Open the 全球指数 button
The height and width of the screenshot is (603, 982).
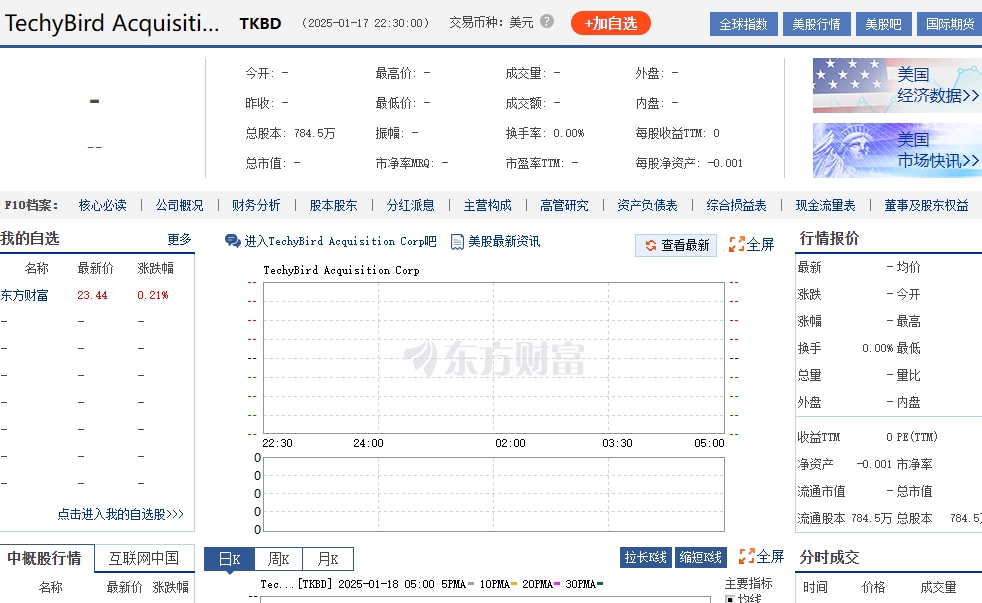(x=743, y=24)
